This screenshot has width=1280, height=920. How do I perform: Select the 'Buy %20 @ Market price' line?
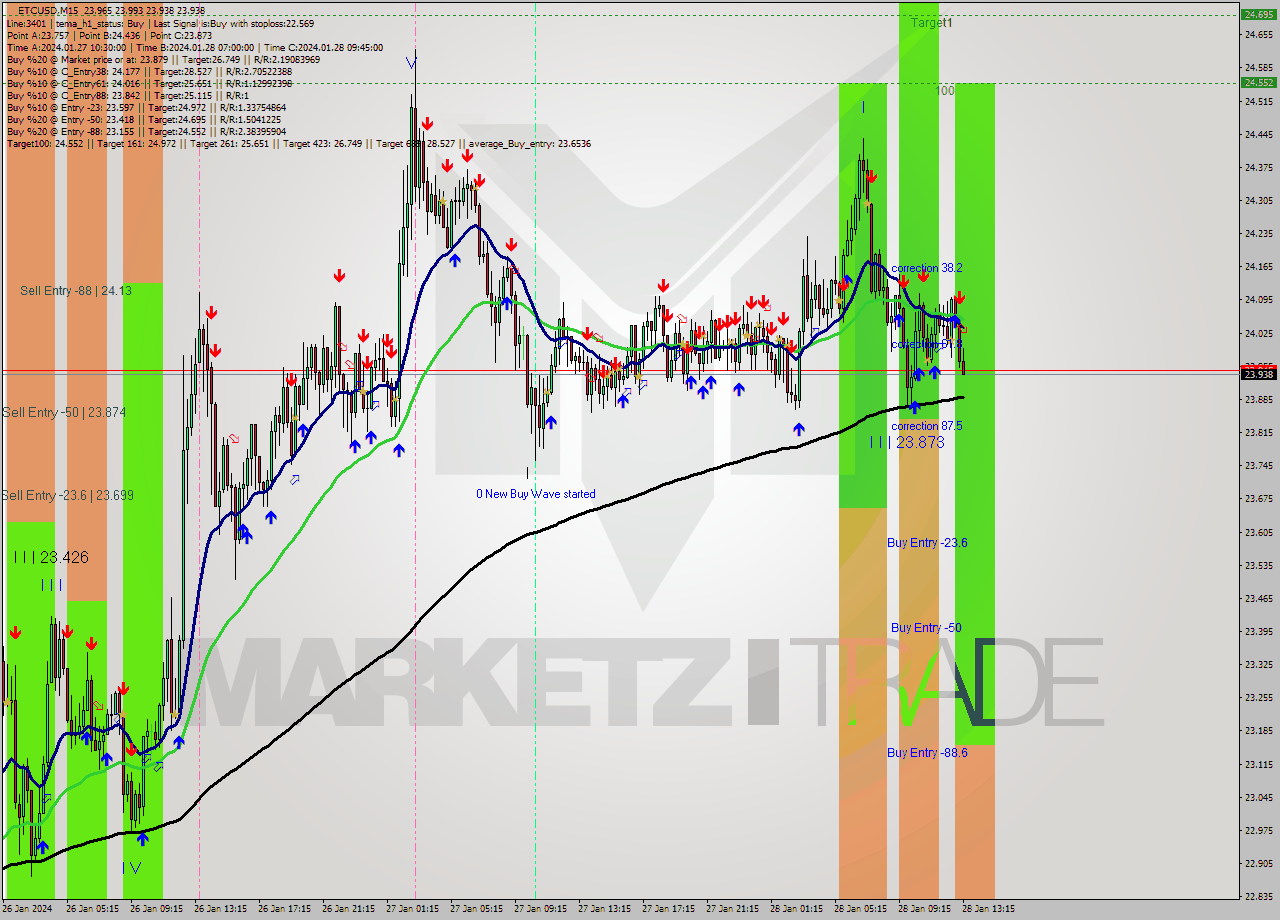(163, 59)
